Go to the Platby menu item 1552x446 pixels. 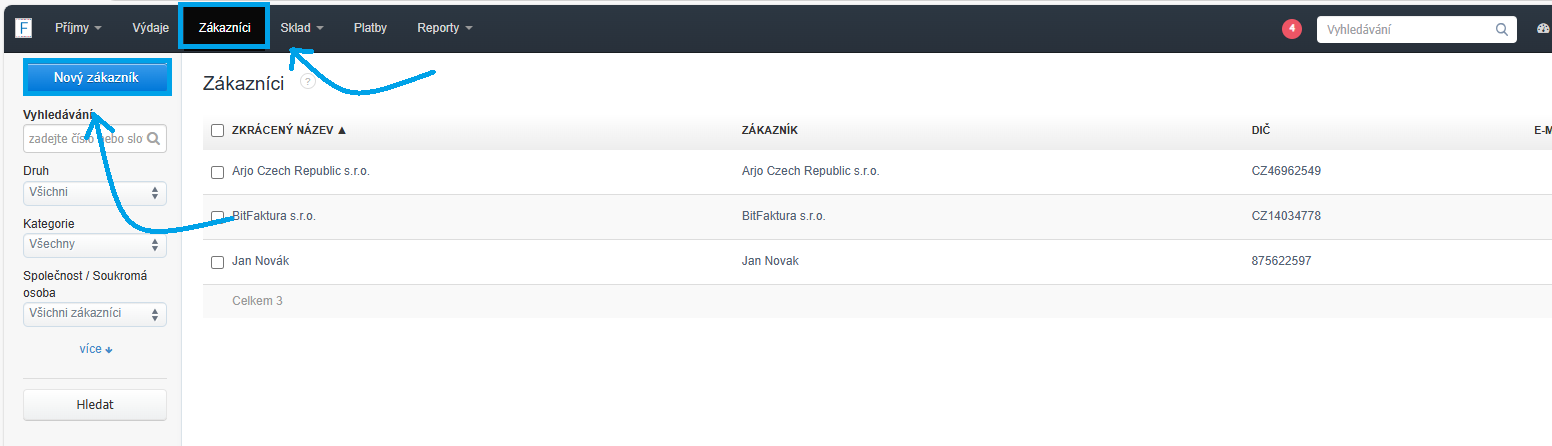click(370, 28)
